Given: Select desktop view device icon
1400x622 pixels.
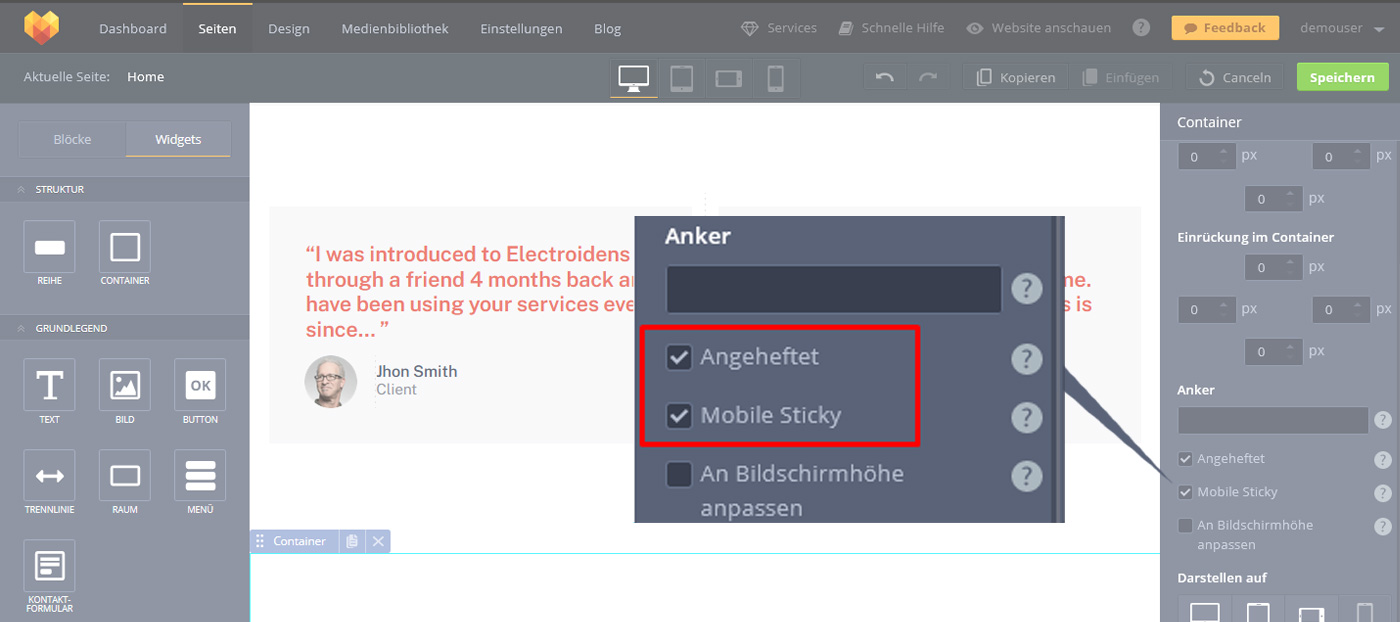Looking at the screenshot, I should [634, 78].
